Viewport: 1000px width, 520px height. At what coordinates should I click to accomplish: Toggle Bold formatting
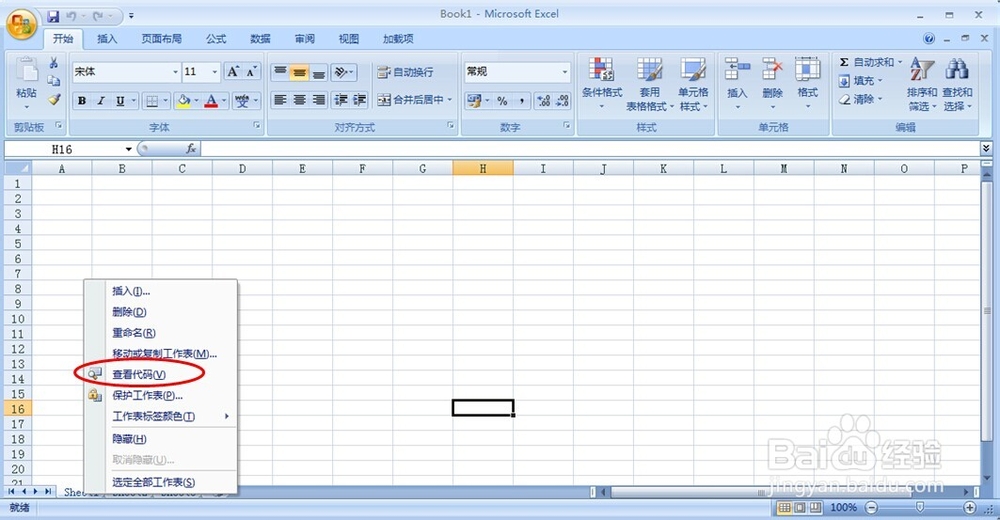point(82,101)
